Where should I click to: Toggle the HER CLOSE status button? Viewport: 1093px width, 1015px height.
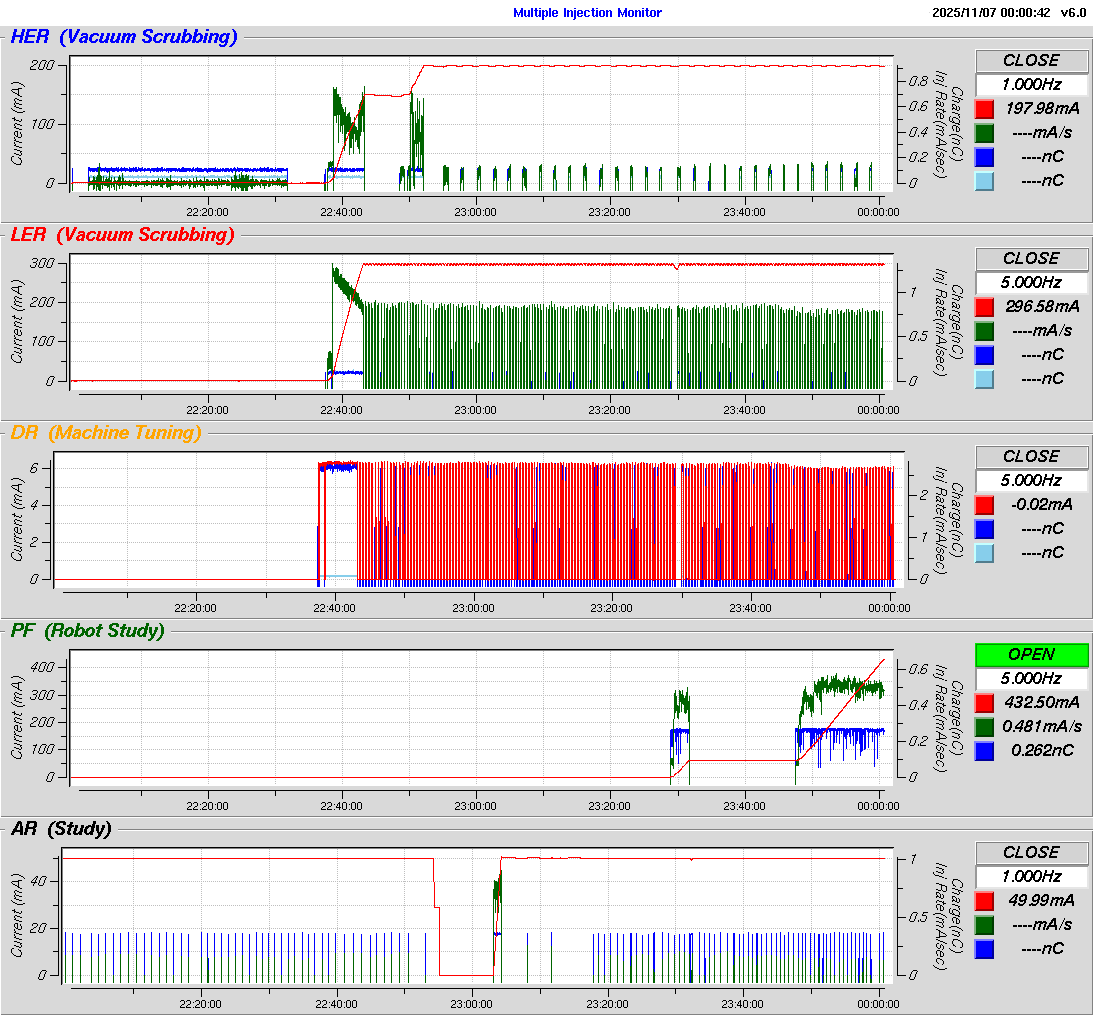click(x=1031, y=60)
